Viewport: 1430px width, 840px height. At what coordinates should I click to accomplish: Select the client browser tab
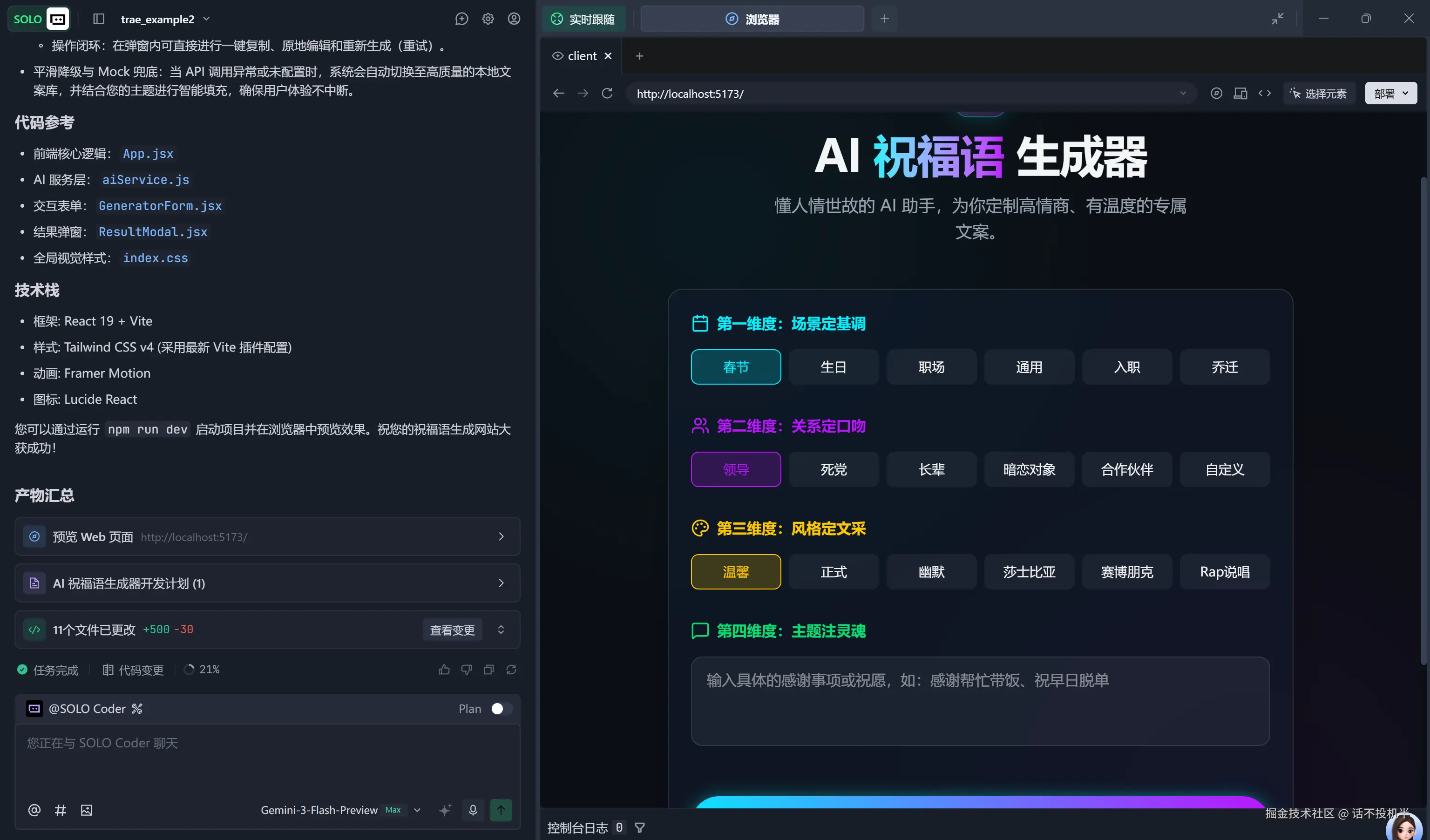coord(581,55)
